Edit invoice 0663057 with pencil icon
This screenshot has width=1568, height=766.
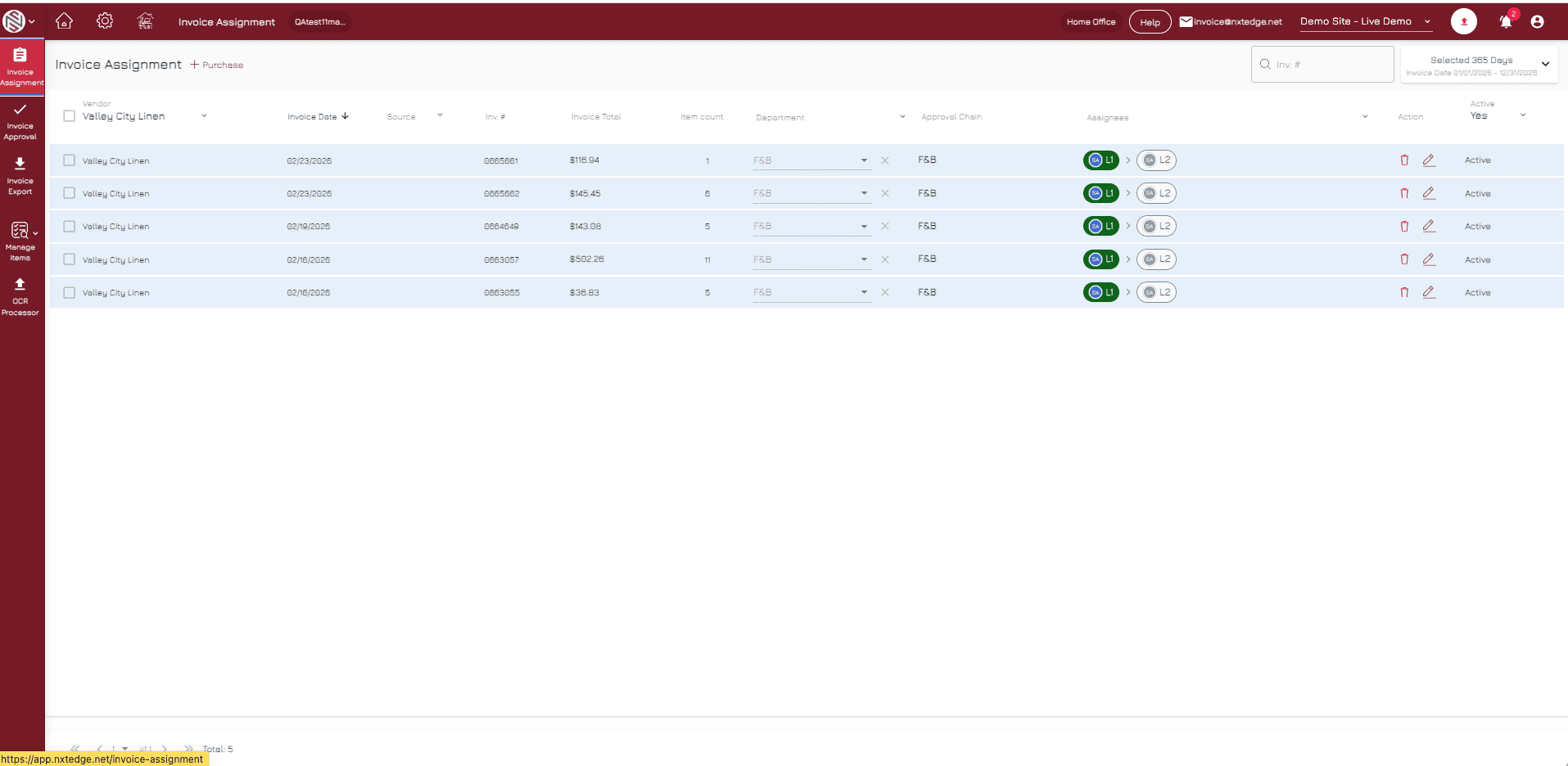tap(1429, 259)
